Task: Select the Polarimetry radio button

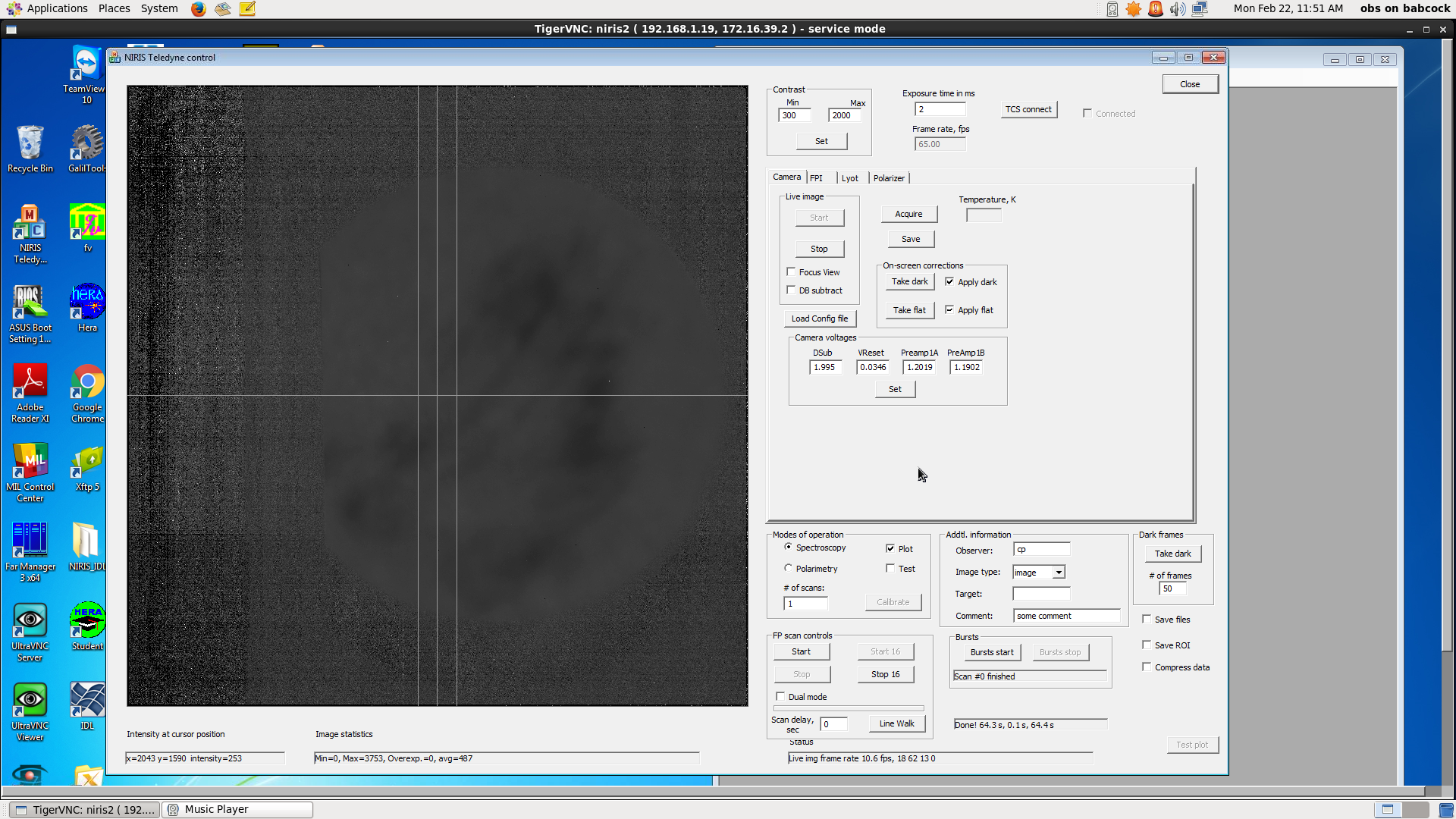Action: pyautogui.click(x=788, y=568)
